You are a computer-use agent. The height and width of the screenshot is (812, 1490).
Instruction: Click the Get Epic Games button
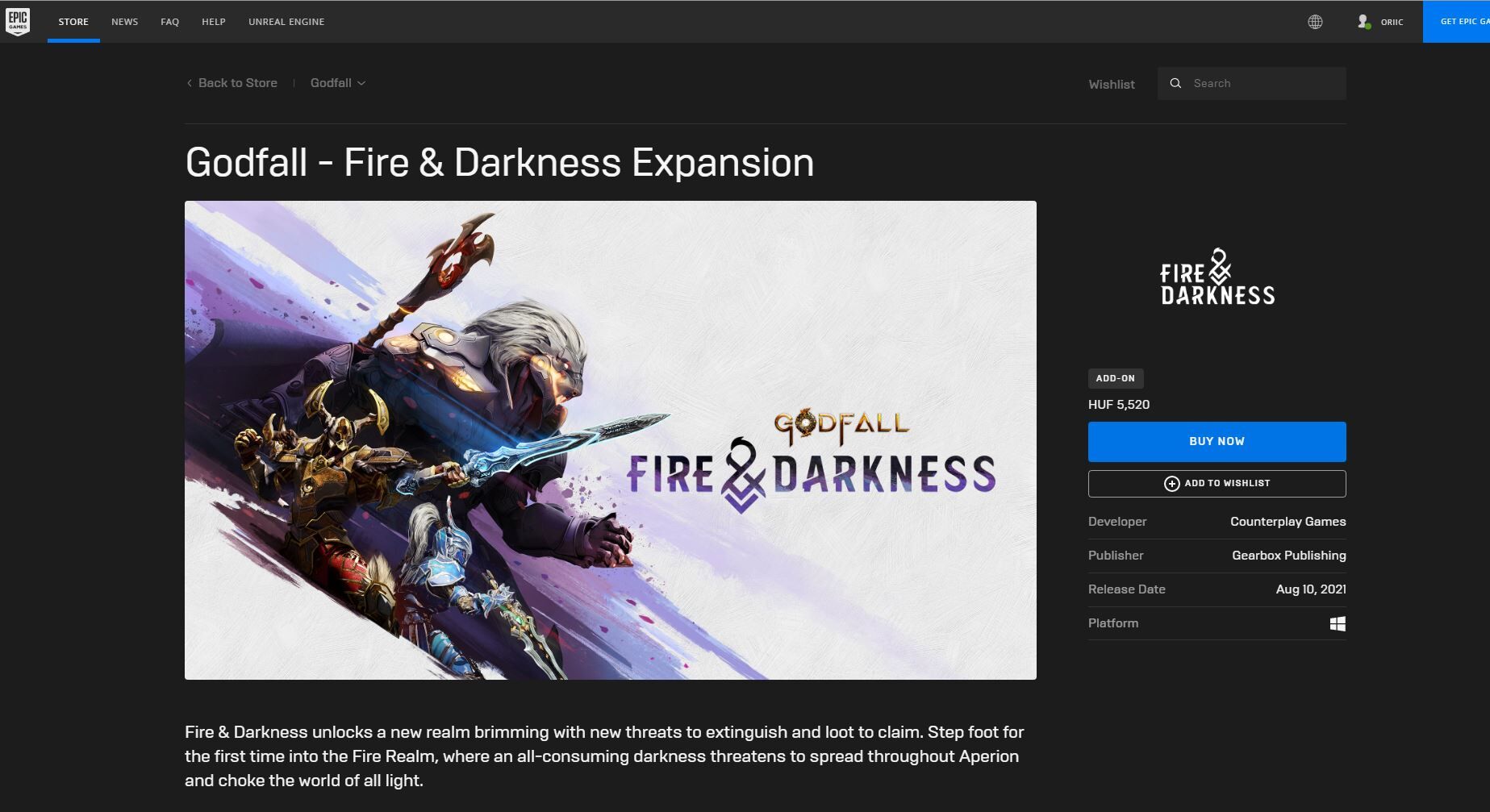point(1456,22)
